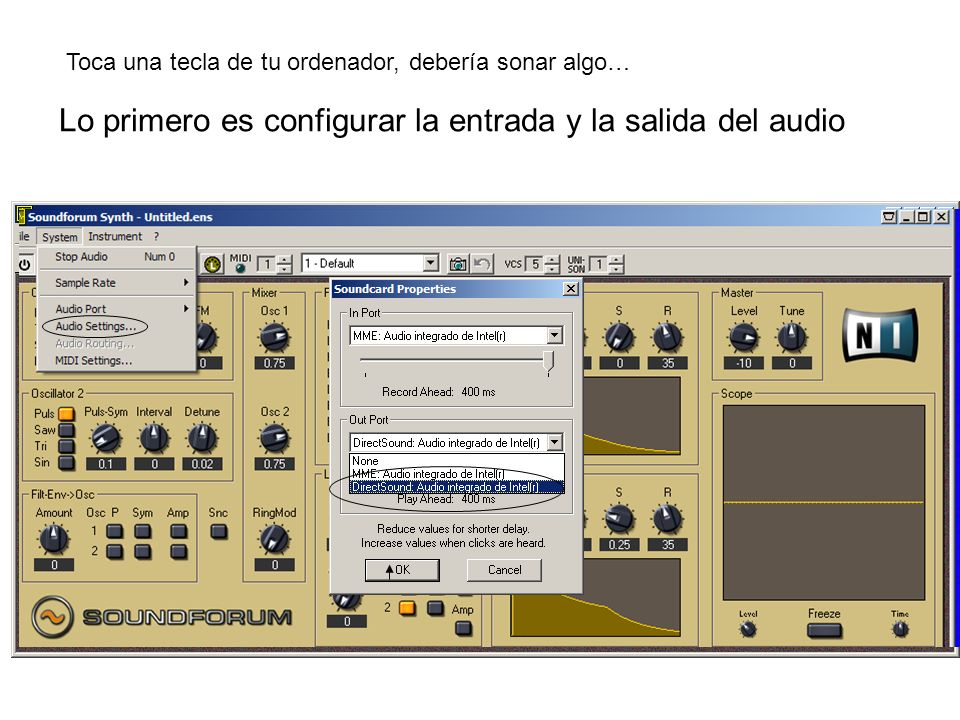
Task: Close the Soundcard Properties dialog
Action: click(571, 288)
